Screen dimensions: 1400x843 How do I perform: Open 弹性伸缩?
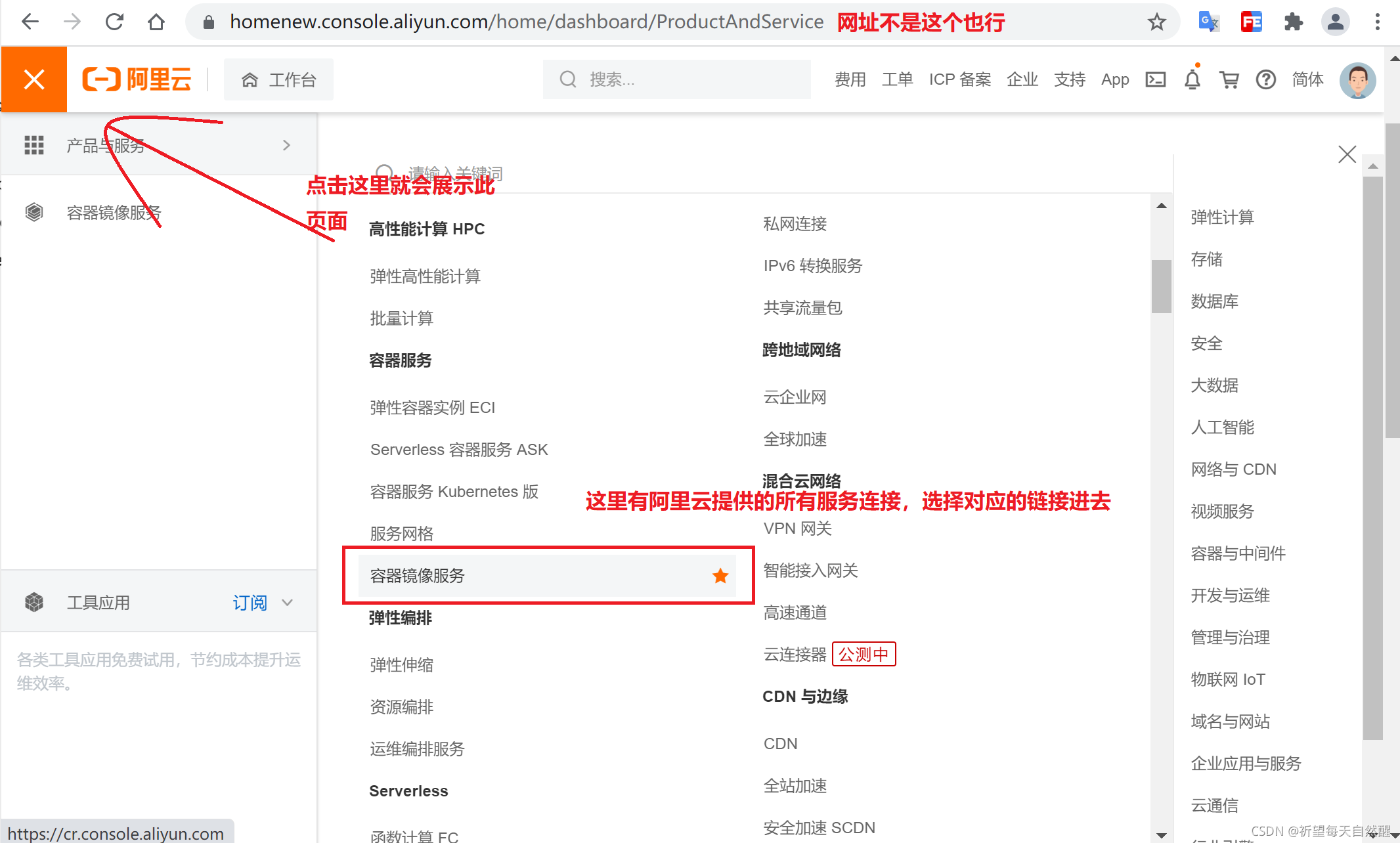pos(401,665)
